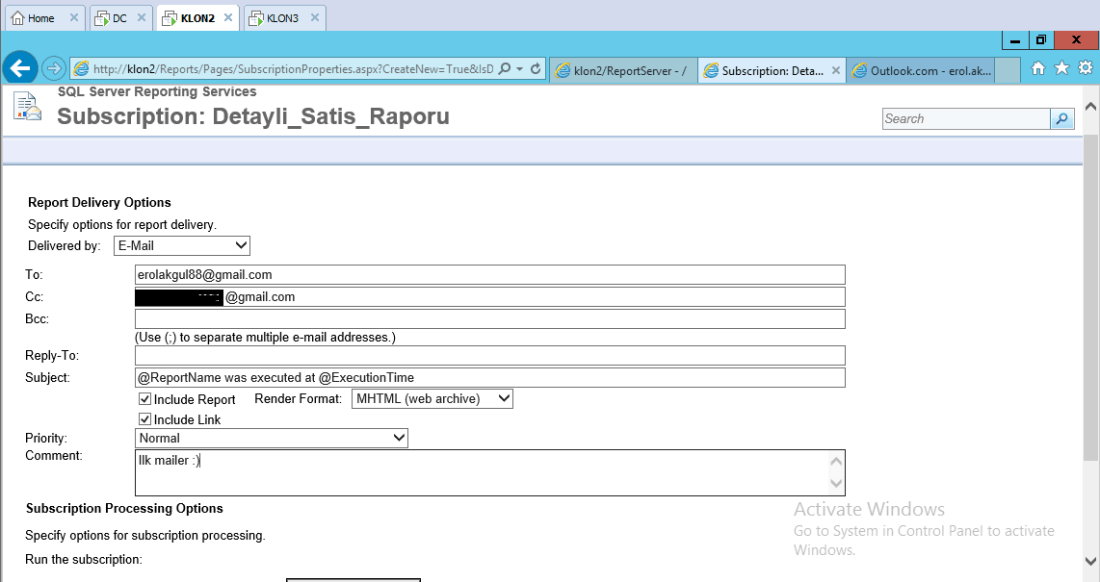This screenshot has width=1100, height=582.
Task: Click into the Bcc input field
Action: (x=490, y=319)
